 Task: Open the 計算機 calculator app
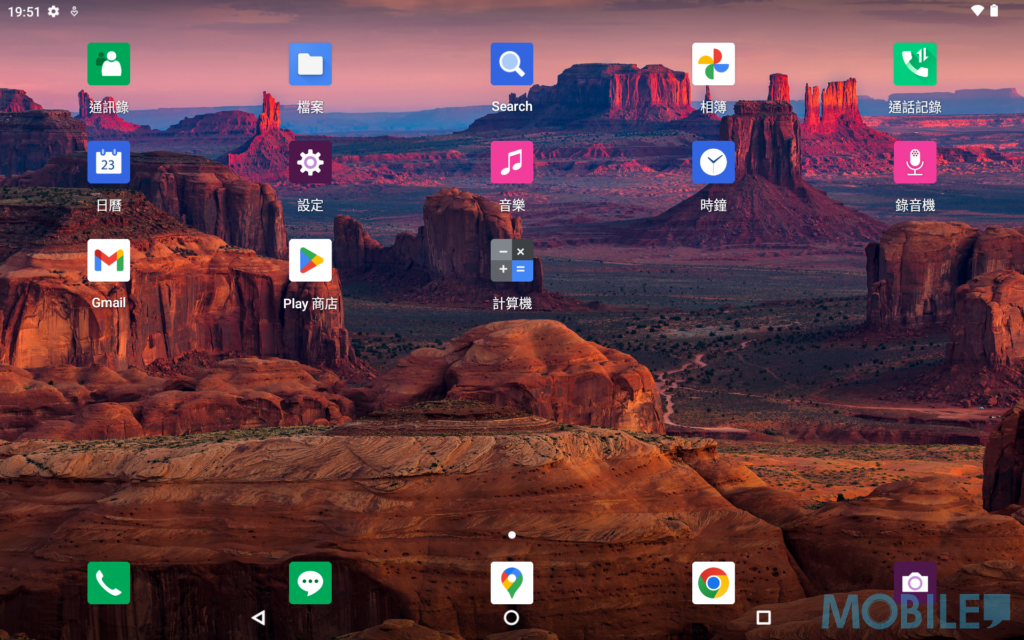512,260
